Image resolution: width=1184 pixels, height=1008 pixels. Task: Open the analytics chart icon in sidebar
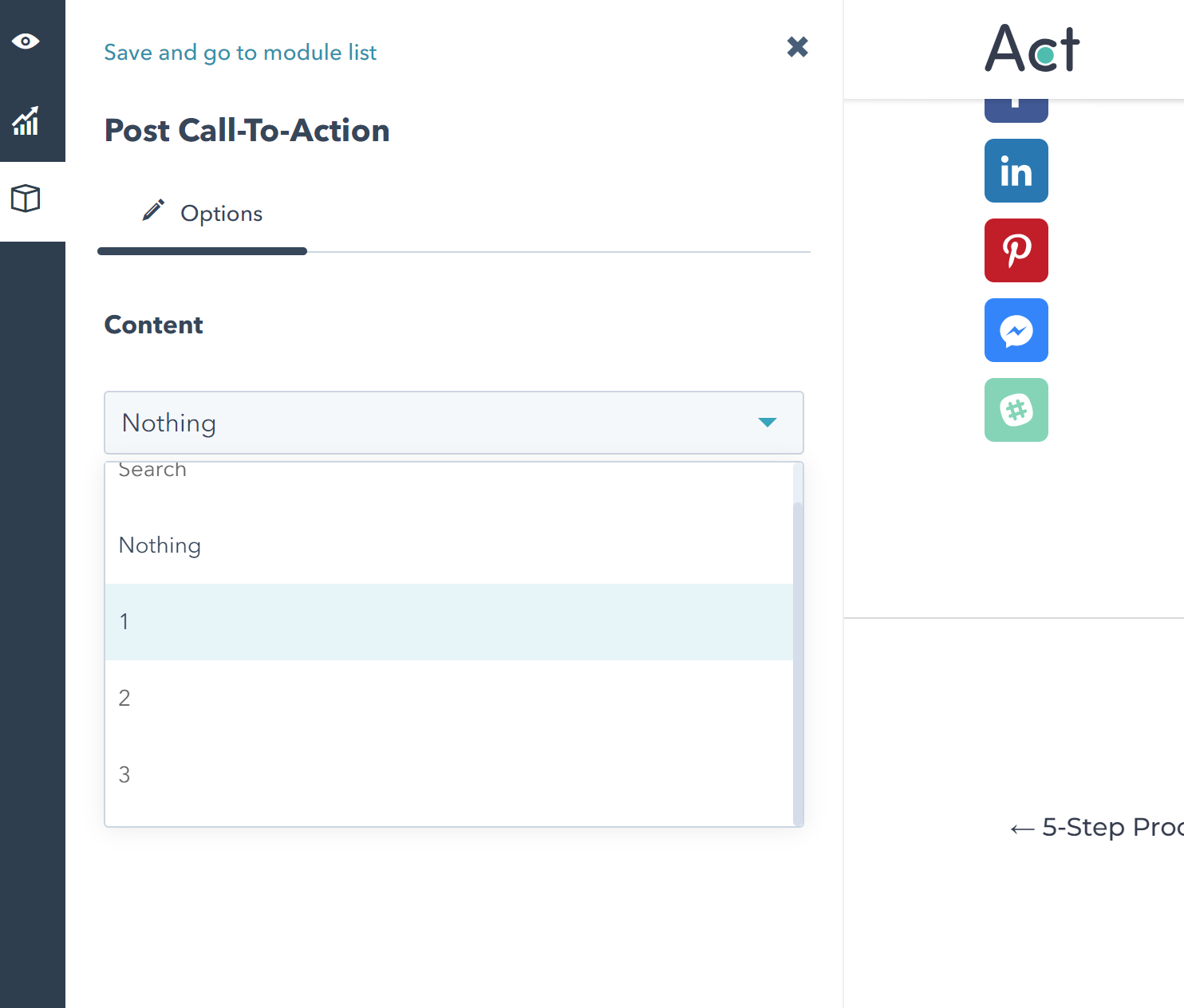pos(26,121)
